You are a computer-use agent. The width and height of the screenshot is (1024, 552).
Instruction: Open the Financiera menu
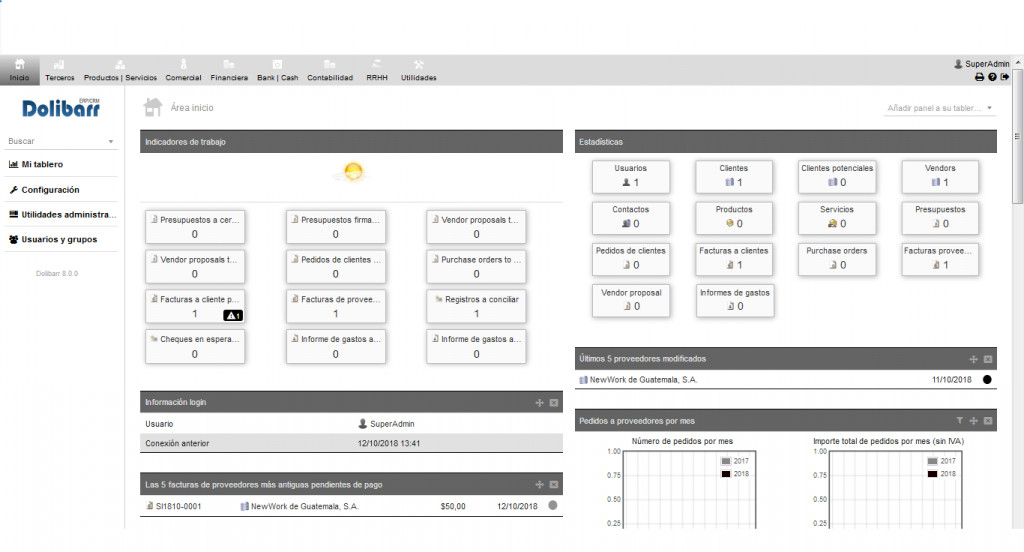click(x=229, y=70)
